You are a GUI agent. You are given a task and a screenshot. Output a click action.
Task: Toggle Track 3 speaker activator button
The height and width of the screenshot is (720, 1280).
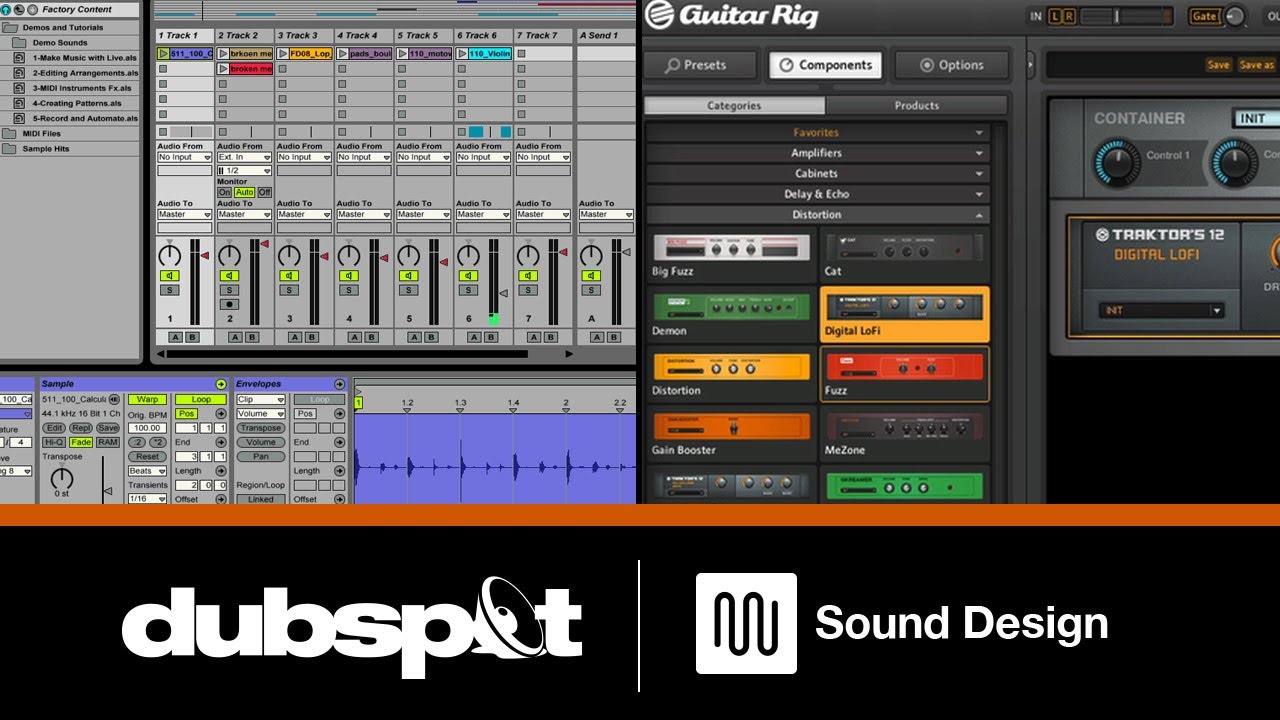coord(289,275)
